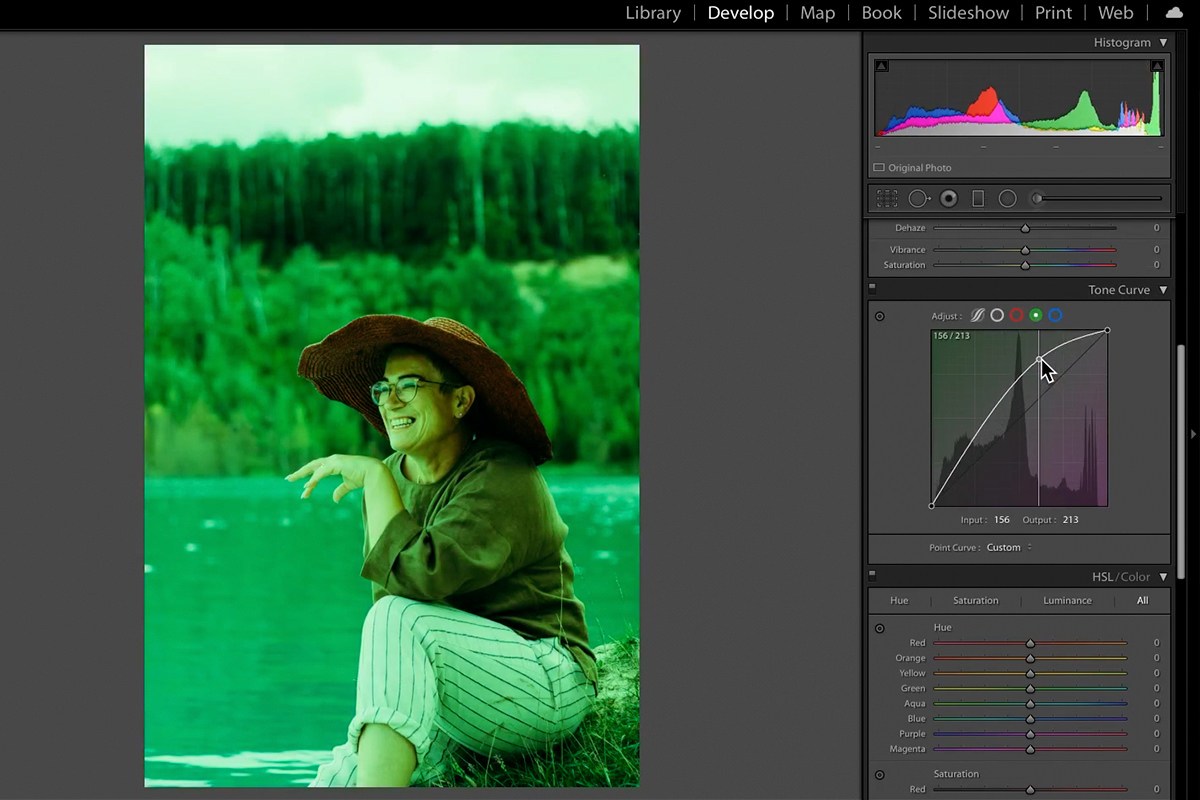This screenshot has height=800, width=1200.
Task: Click the woman photo preview
Action: [392, 416]
